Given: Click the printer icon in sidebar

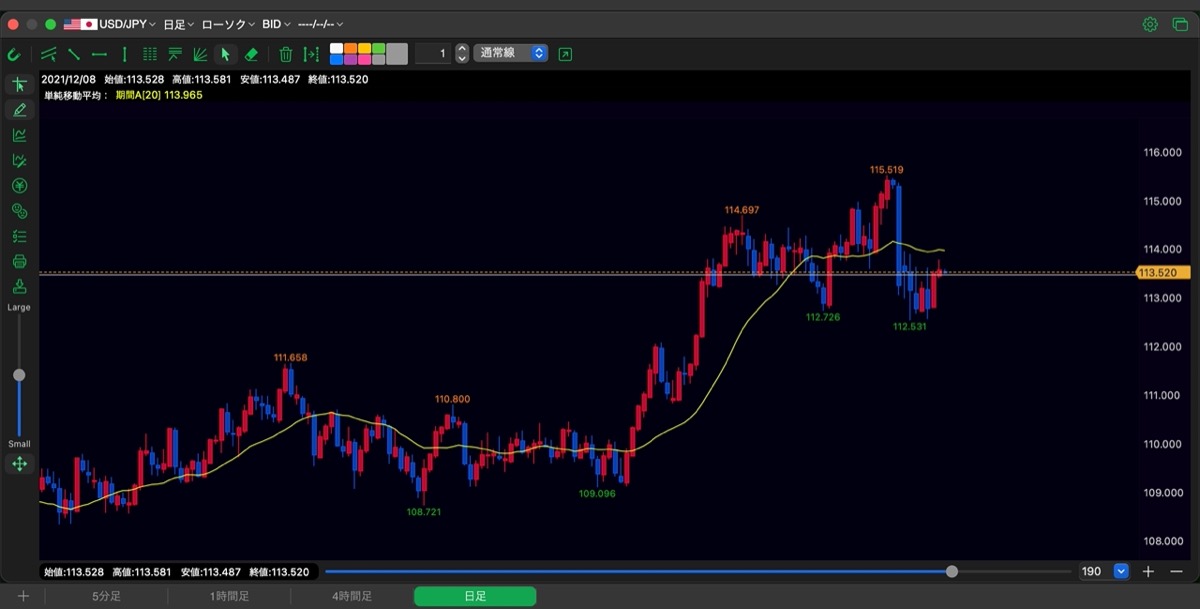Looking at the screenshot, I should (19, 262).
